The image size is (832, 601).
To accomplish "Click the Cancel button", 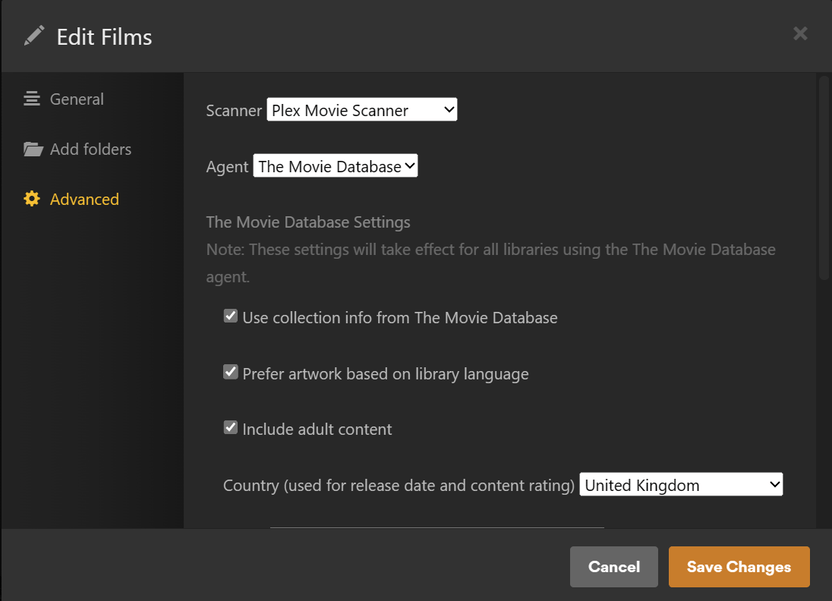I will click(x=614, y=567).
